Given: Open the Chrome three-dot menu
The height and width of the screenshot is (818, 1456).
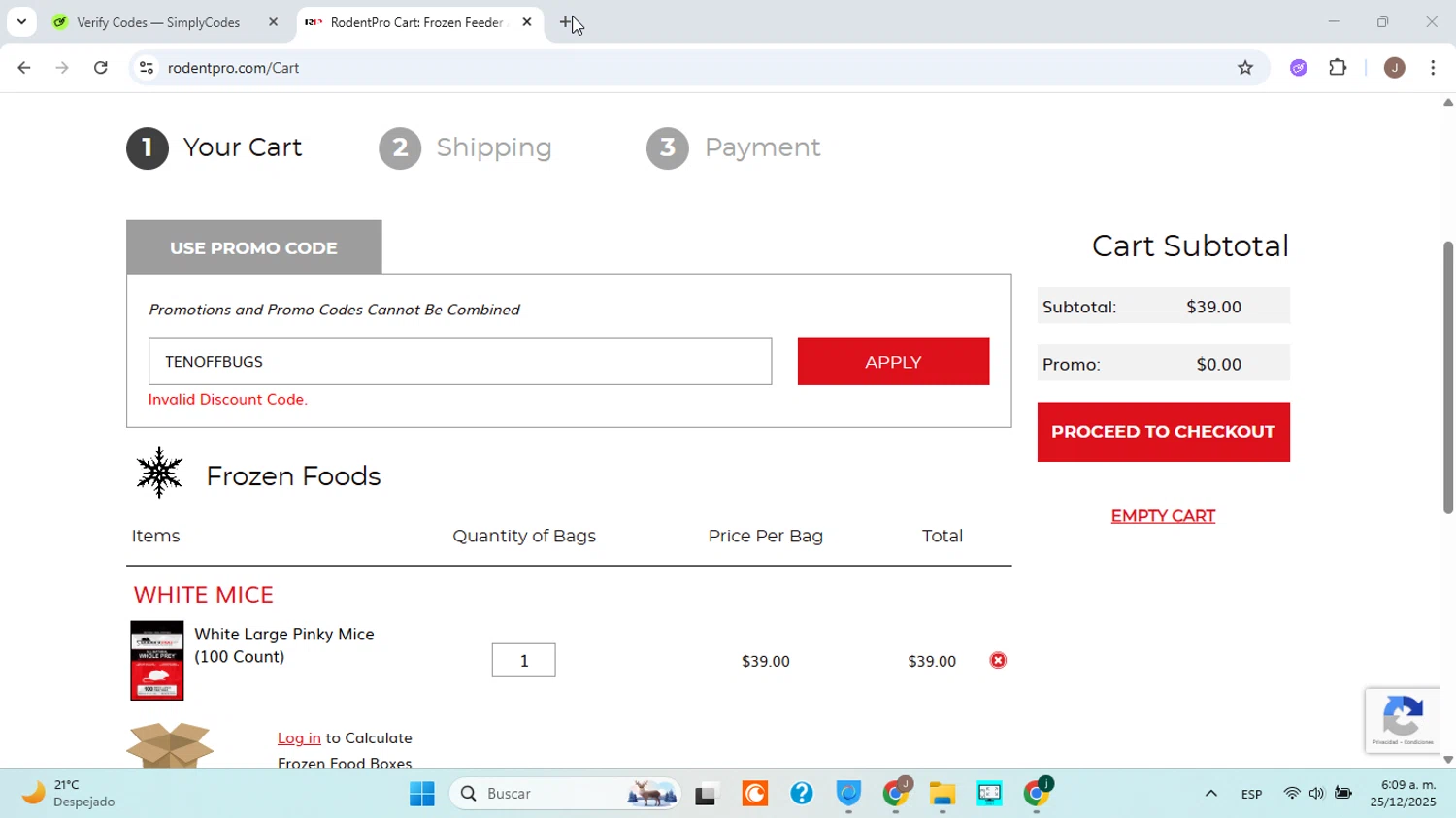Looking at the screenshot, I should point(1434,68).
